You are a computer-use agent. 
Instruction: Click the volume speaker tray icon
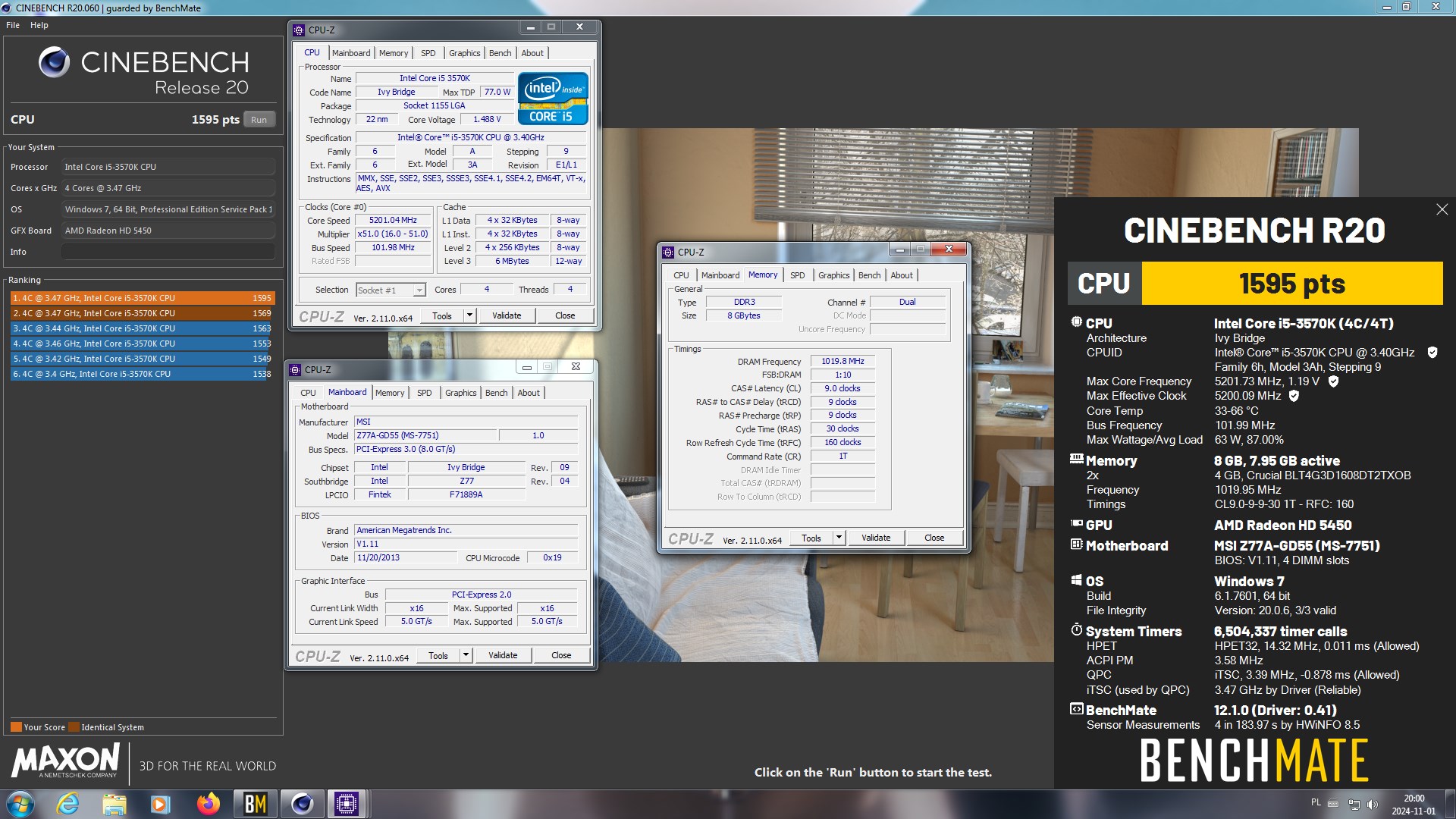1372,805
